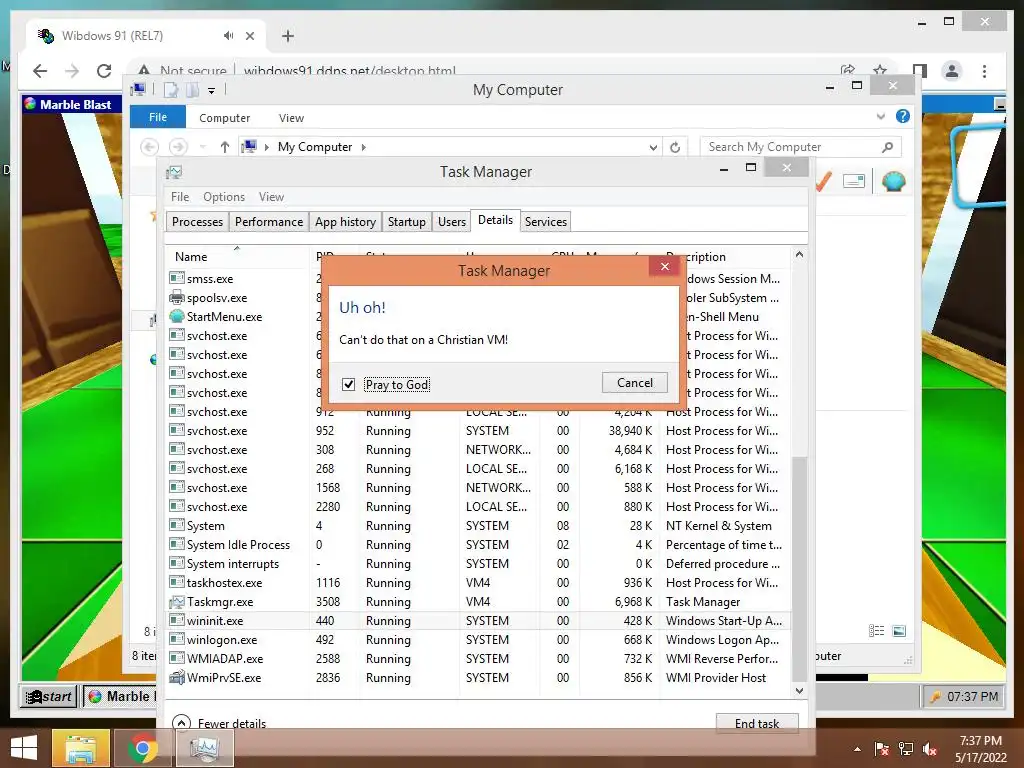Open File Explorer from the taskbar
This screenshot has height=768, width=1024.
[x=80, y=748]
